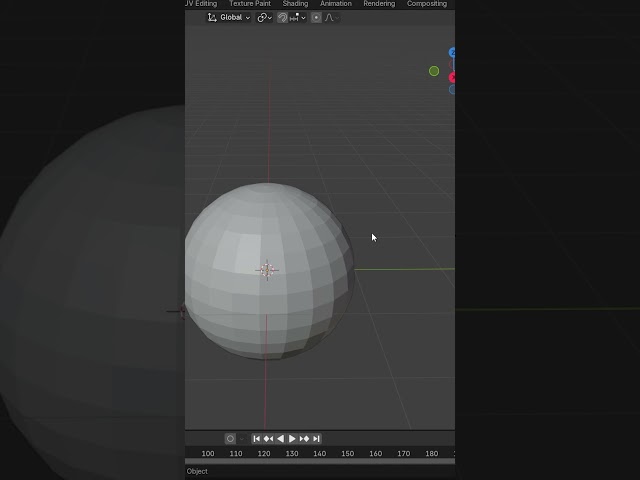Click the red X axis gizmo circle

tap(452, 78)
